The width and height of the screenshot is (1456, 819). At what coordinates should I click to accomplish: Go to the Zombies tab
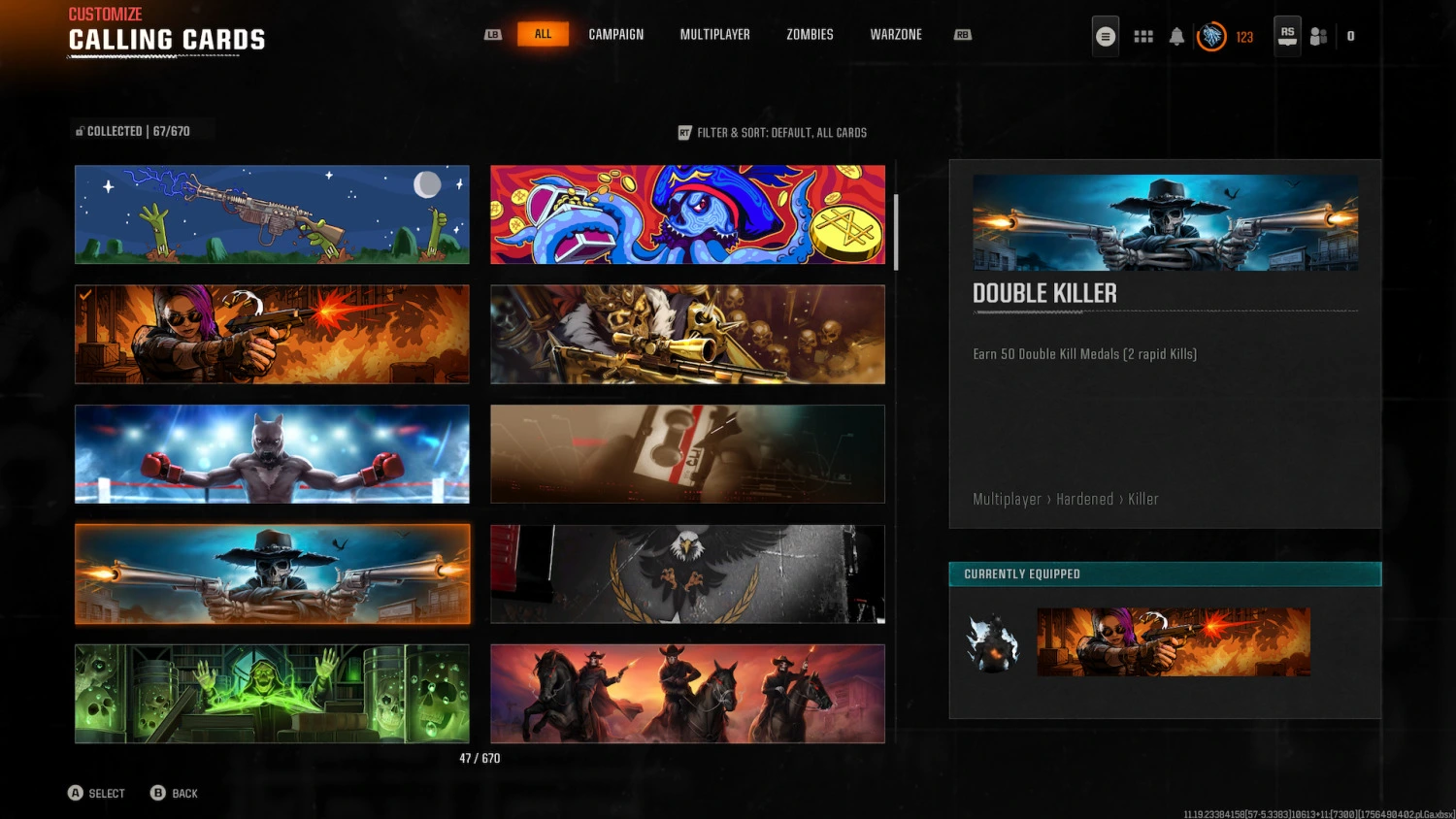pyautogui.click(x=810, y=34)
